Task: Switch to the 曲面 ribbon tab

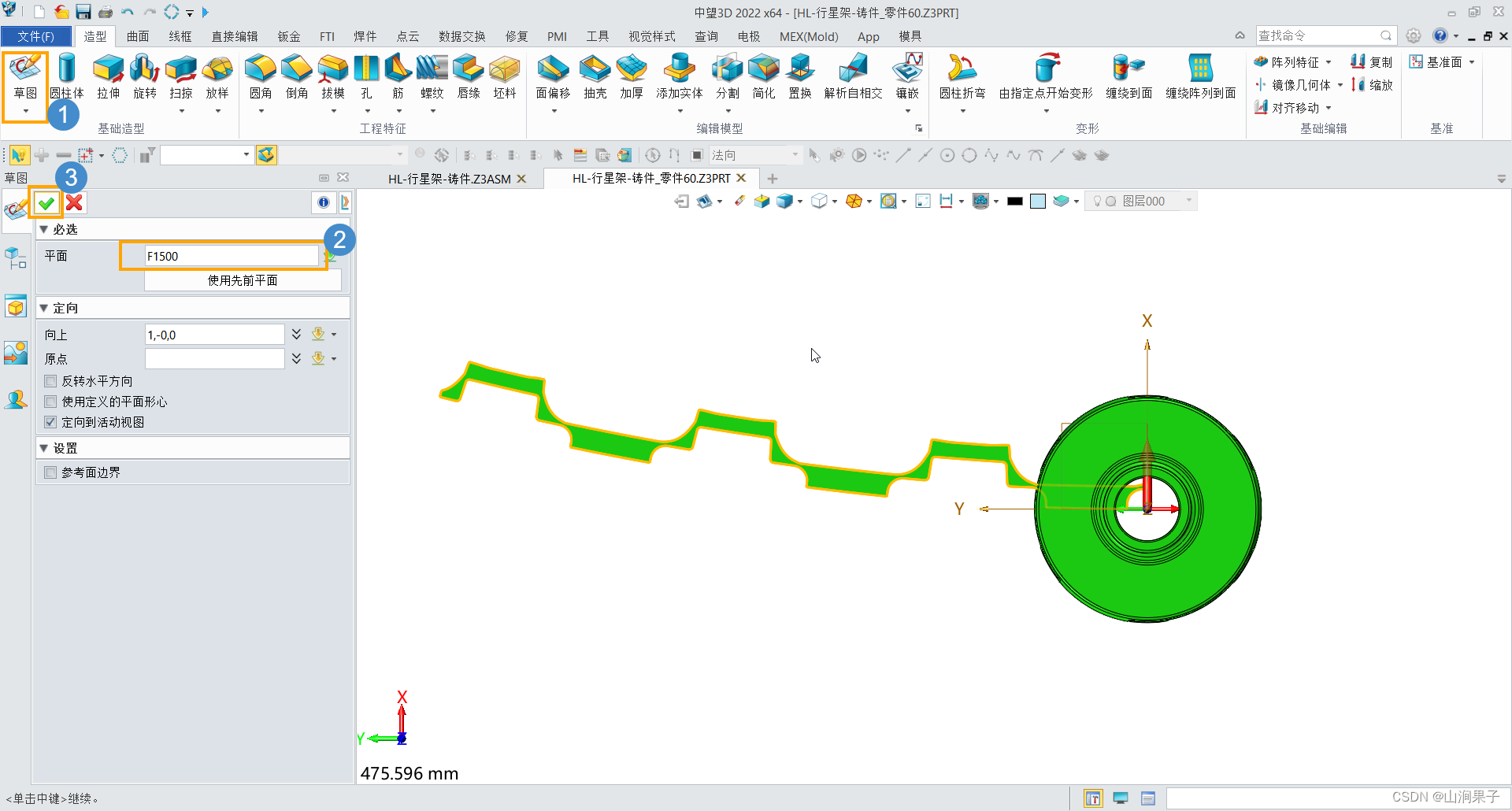Action: pos(138,36)
